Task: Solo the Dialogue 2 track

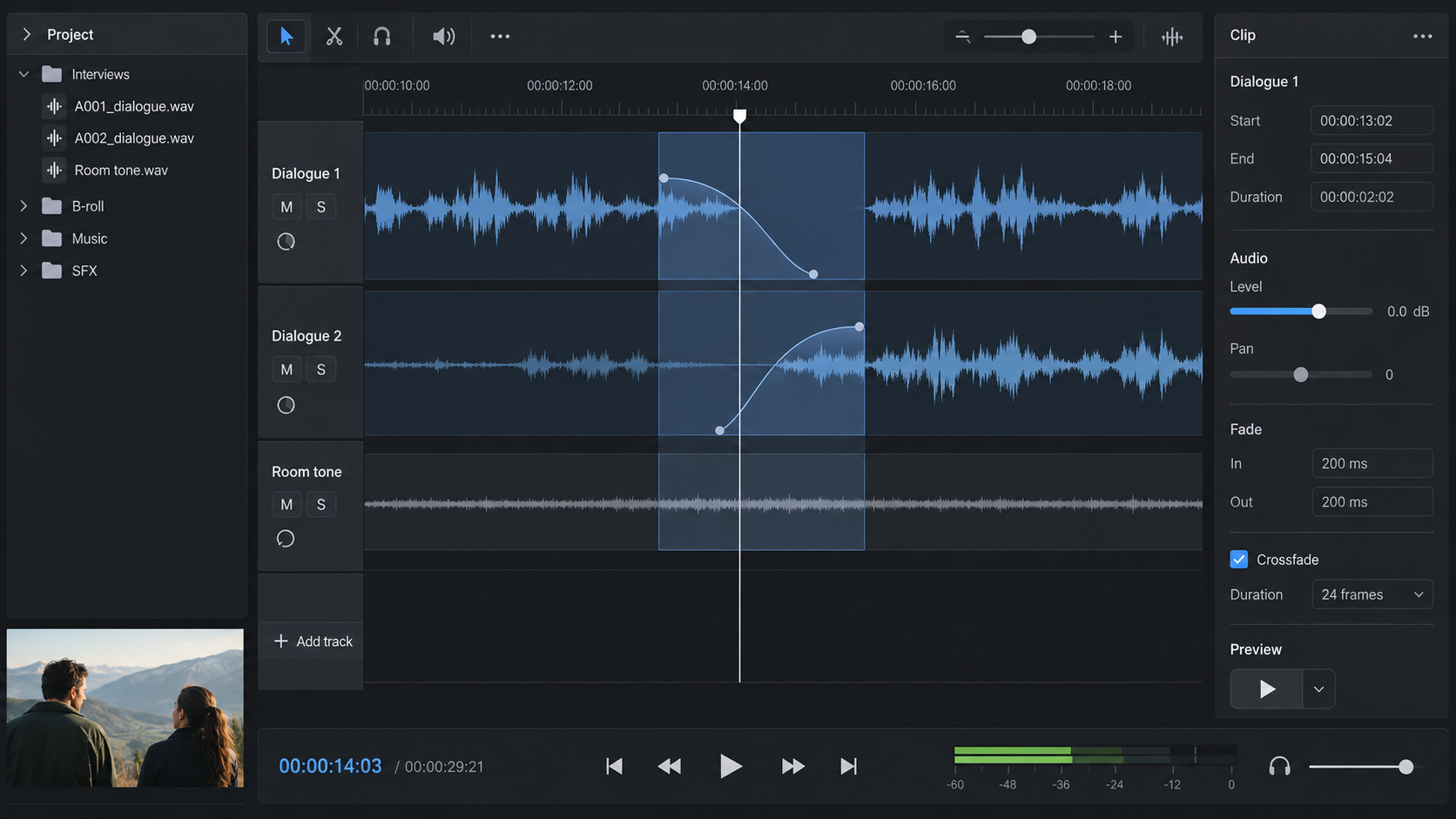Action: 321,370
